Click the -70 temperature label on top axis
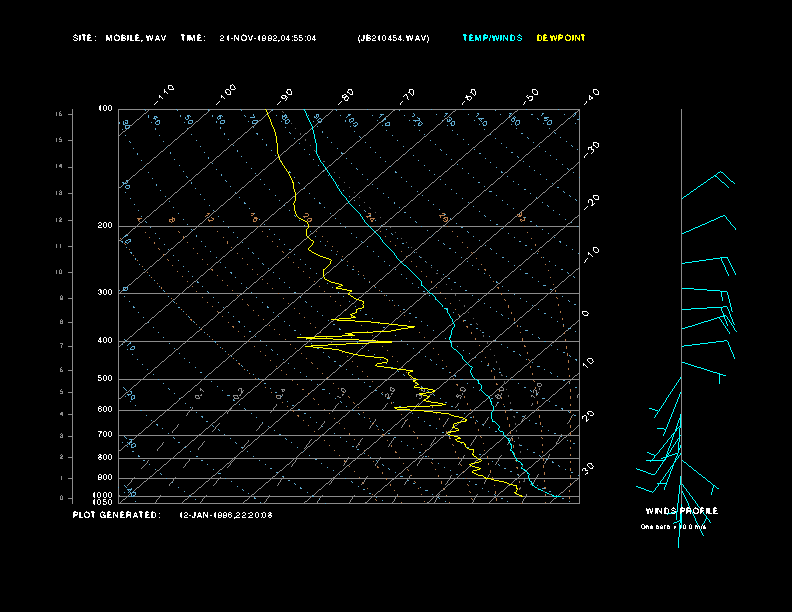 (x=408, y=96)
